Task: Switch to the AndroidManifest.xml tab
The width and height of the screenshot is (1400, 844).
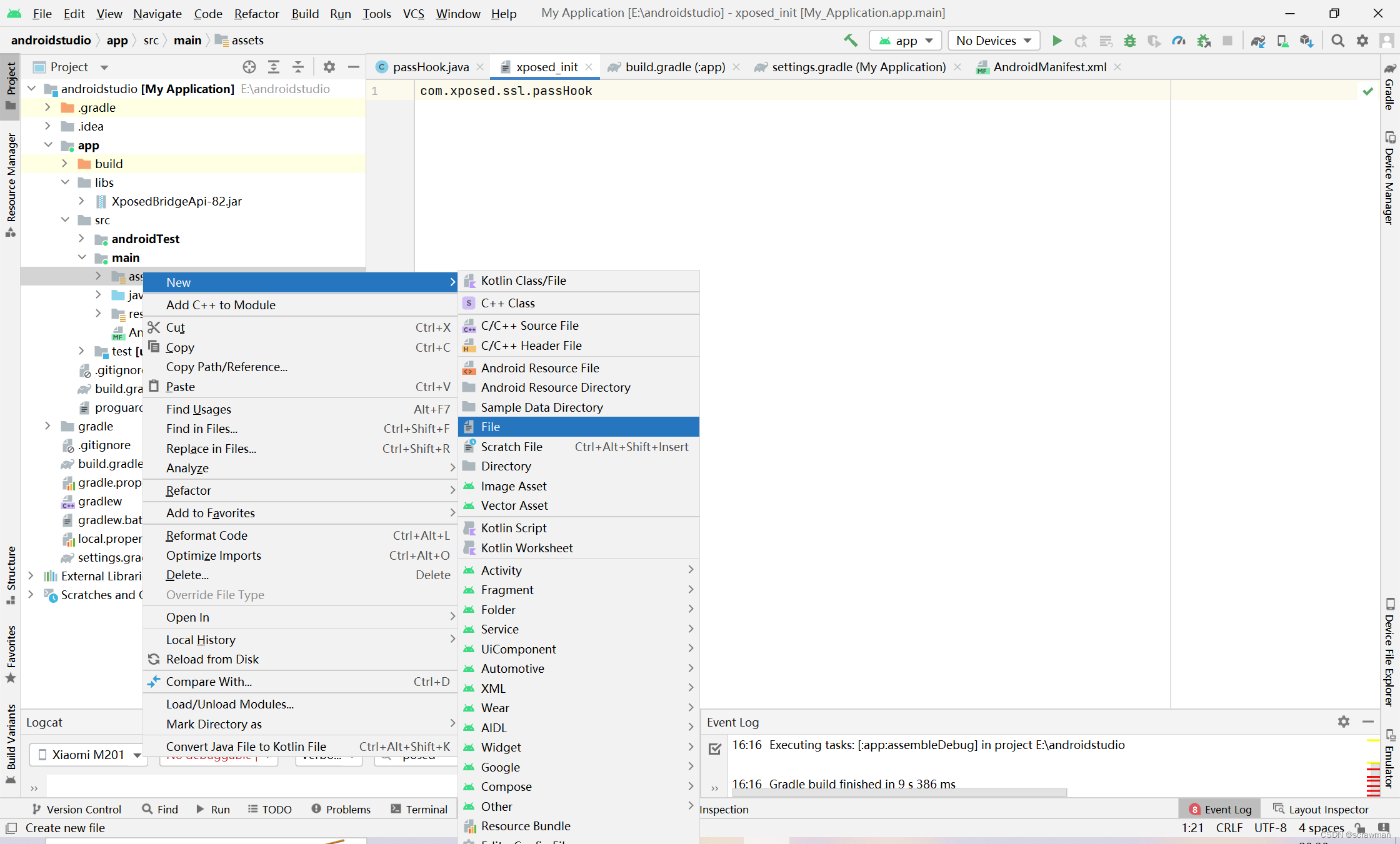Action: click(1049, 67)
